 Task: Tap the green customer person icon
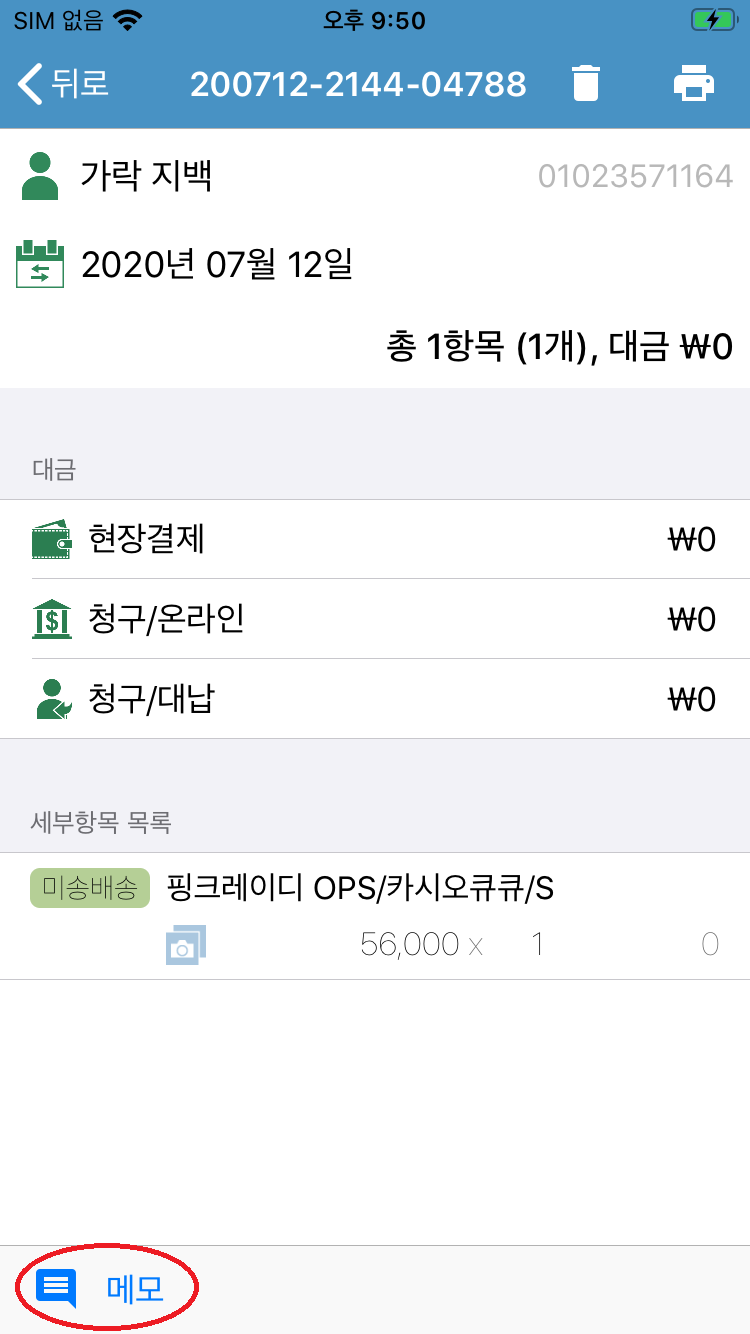tap(40, 176)
